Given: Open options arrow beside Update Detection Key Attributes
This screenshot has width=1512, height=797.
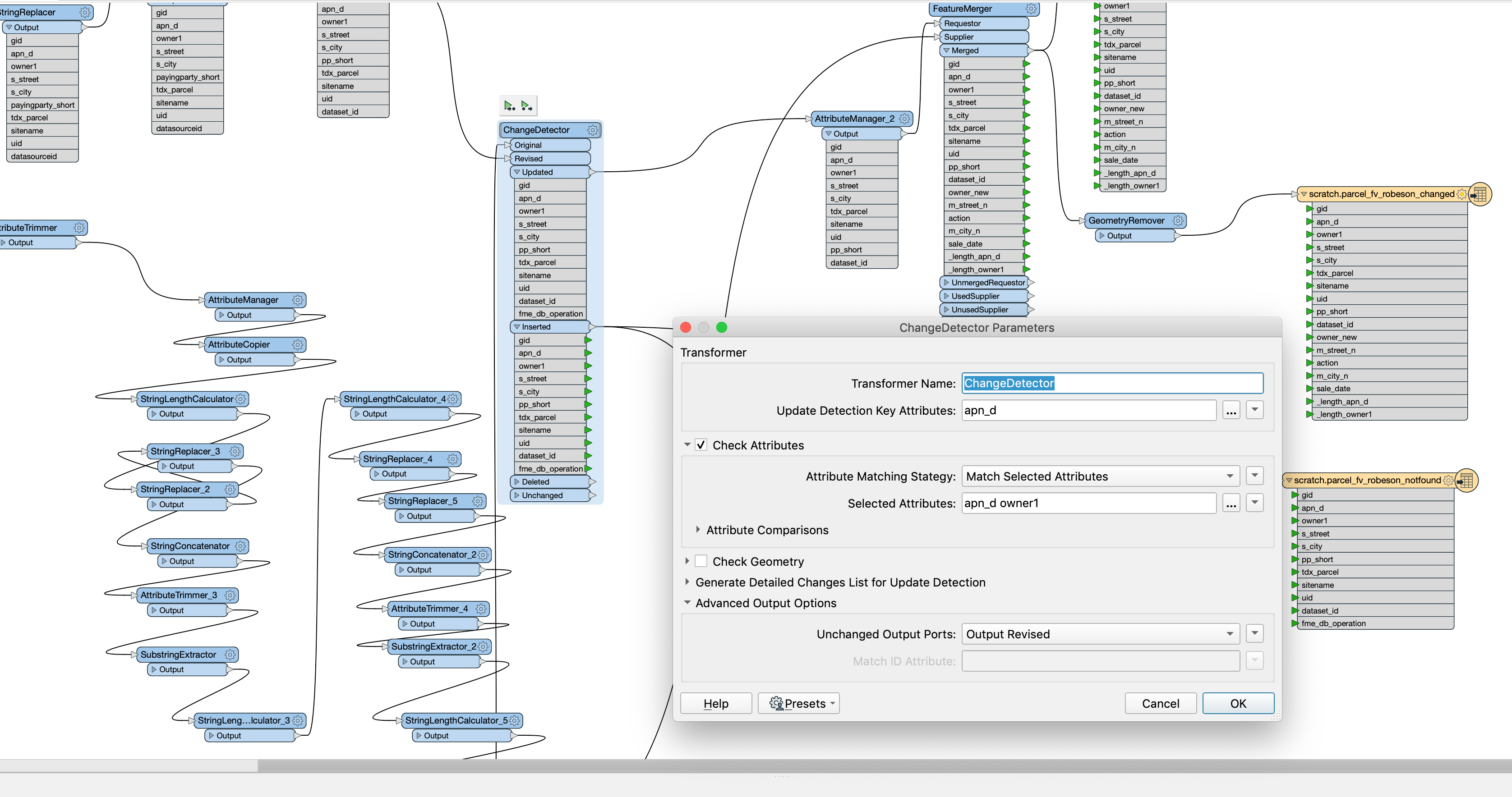Looking at the screenshot, I should pos(1255,409).
